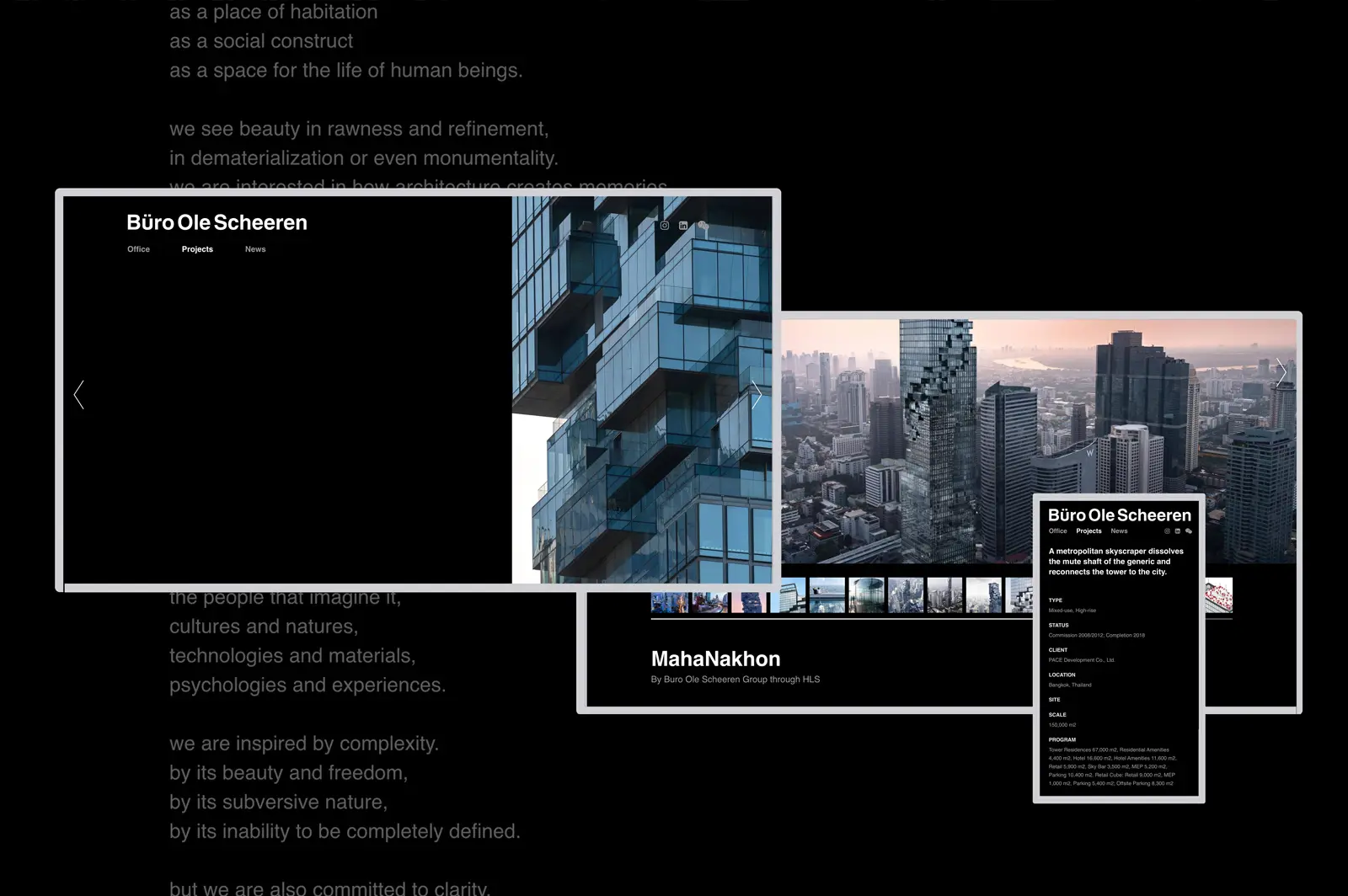Click 'by its subversive nature,' line
The image size is (1348, 896).
pyautogui.click(x=278, y=803)
